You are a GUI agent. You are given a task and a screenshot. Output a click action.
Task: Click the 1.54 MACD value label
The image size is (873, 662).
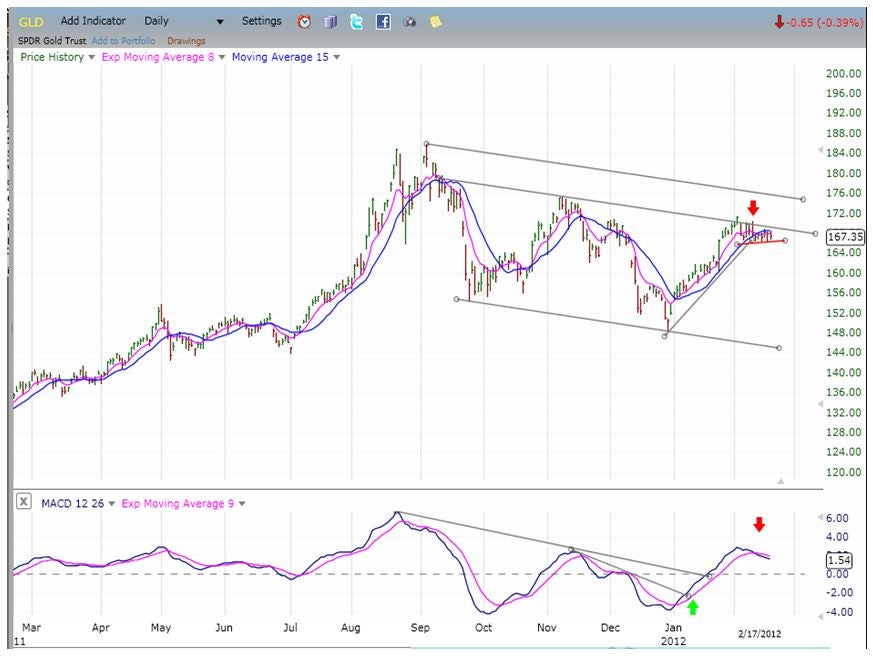click(x=838, y=560)
